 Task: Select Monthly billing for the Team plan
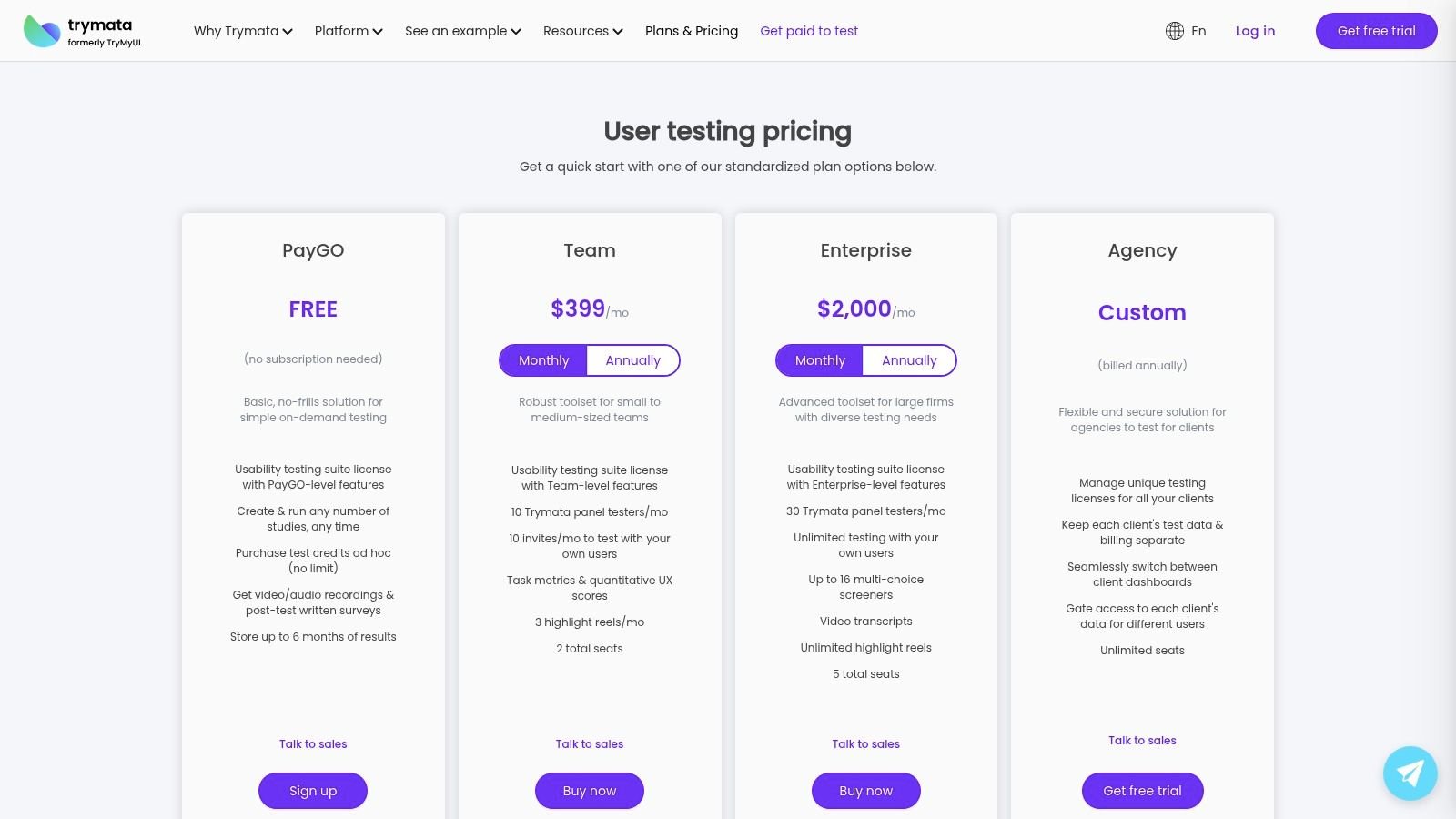pyautogui.click(x=543, y=359)
